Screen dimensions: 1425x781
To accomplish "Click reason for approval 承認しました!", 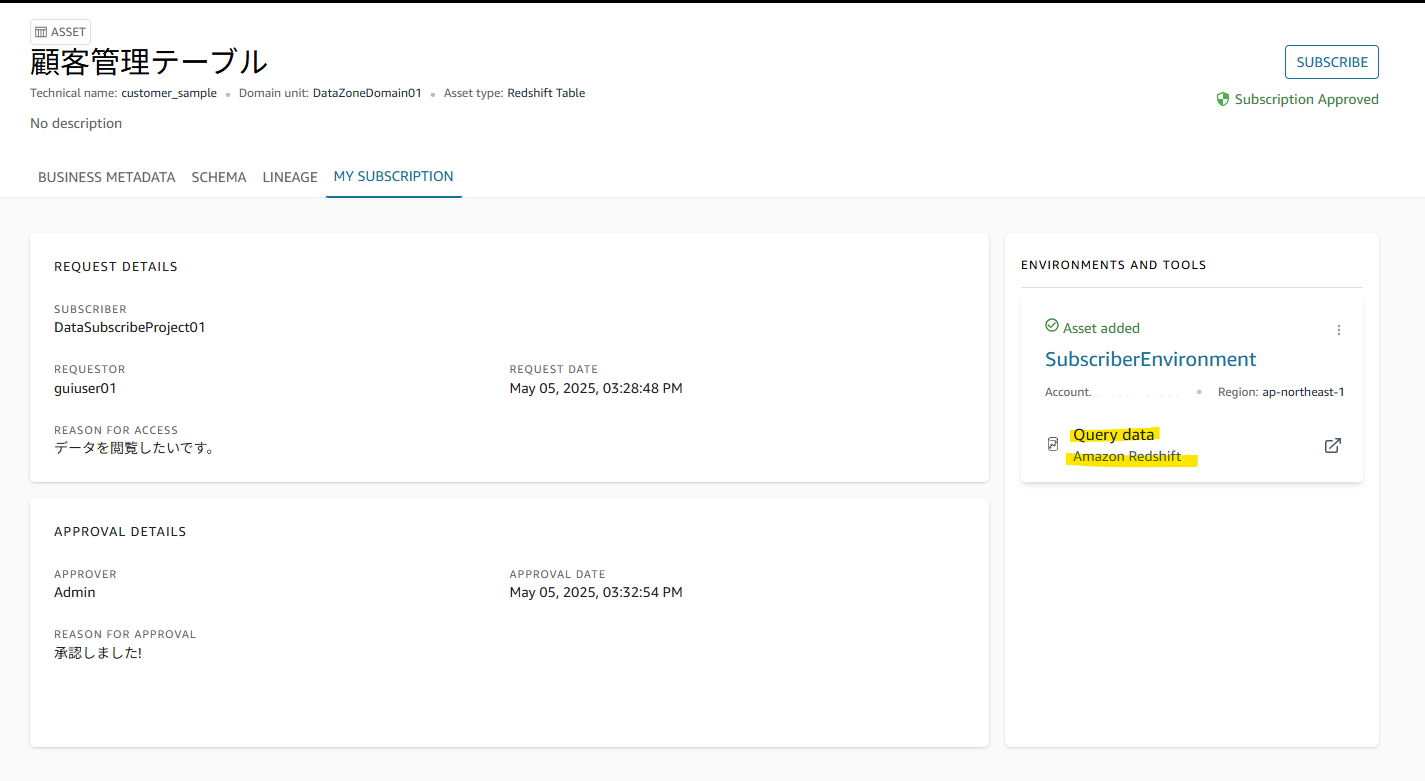I will (x=98, y=653).
